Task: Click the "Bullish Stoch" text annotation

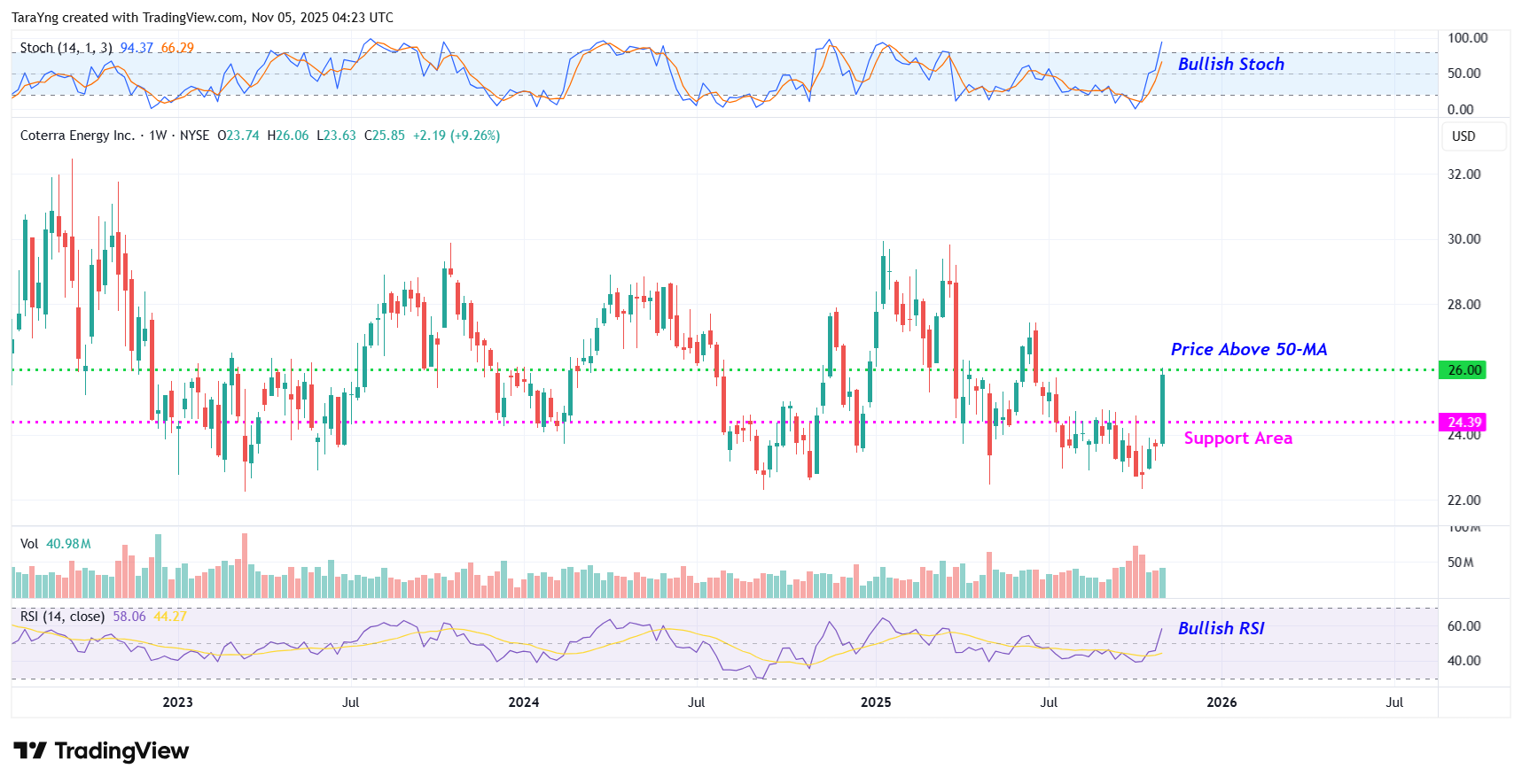Action: pos(1230,64)
